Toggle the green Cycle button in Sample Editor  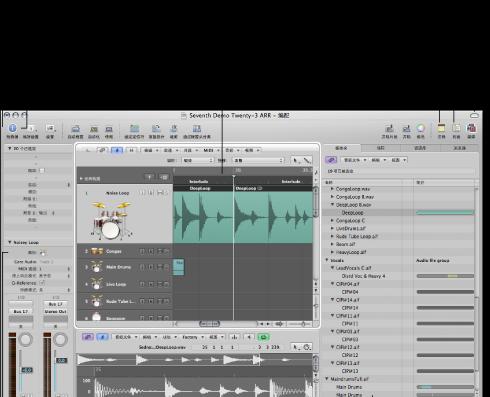tap(263, 337)
